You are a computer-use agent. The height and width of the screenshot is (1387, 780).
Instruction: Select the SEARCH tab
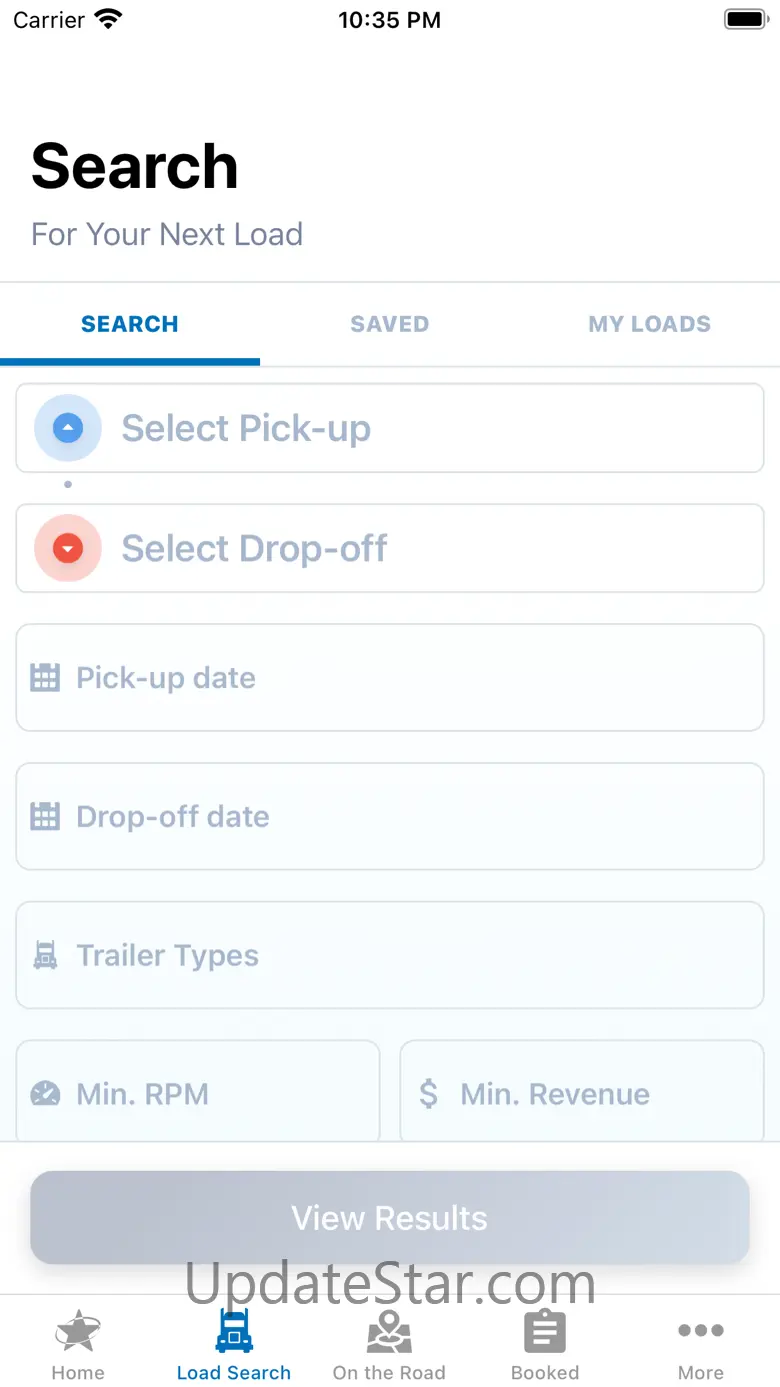point(130,324)
